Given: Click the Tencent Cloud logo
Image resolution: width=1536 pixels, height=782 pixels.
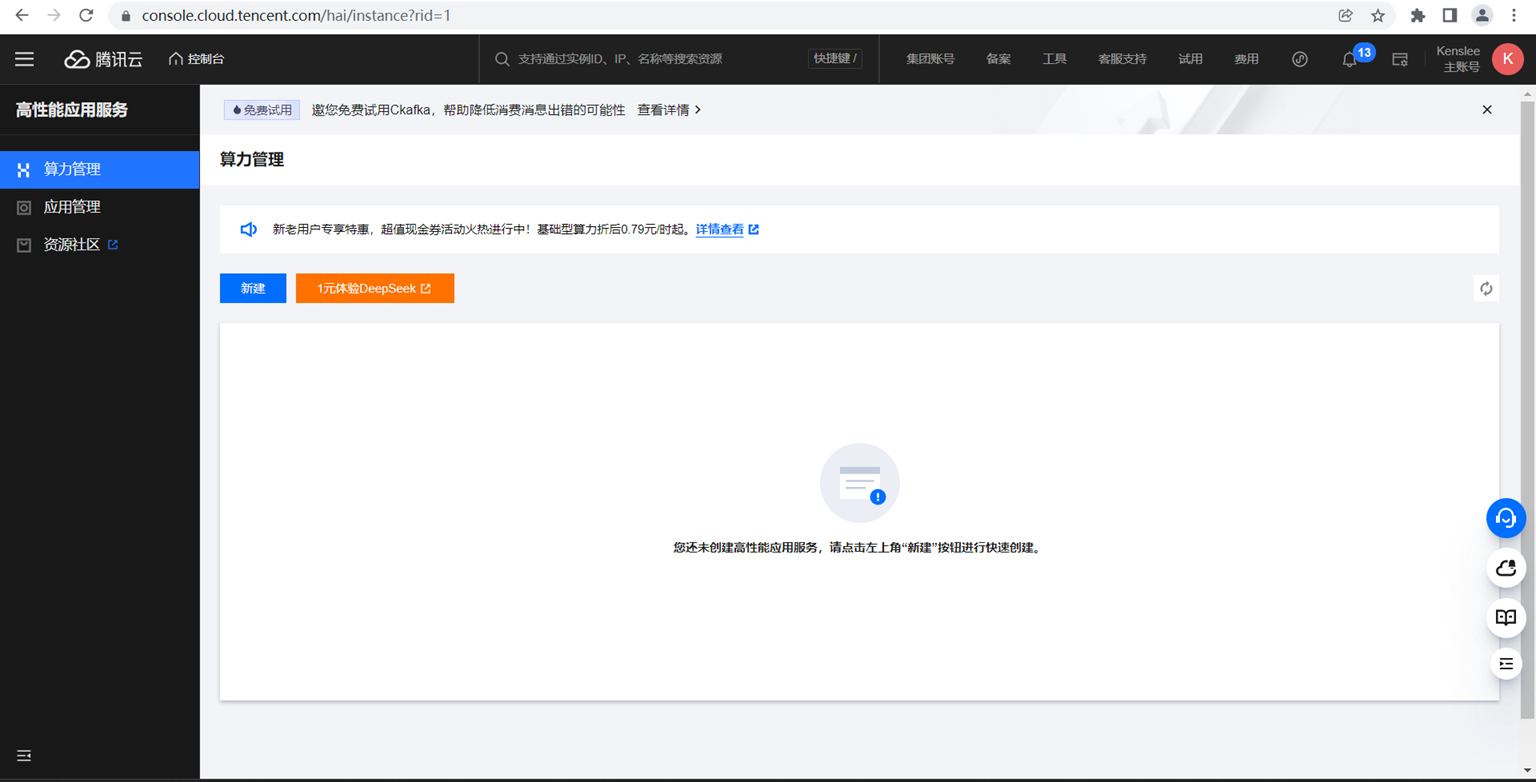Looking at the screenshot, I should tap(104, 59).
